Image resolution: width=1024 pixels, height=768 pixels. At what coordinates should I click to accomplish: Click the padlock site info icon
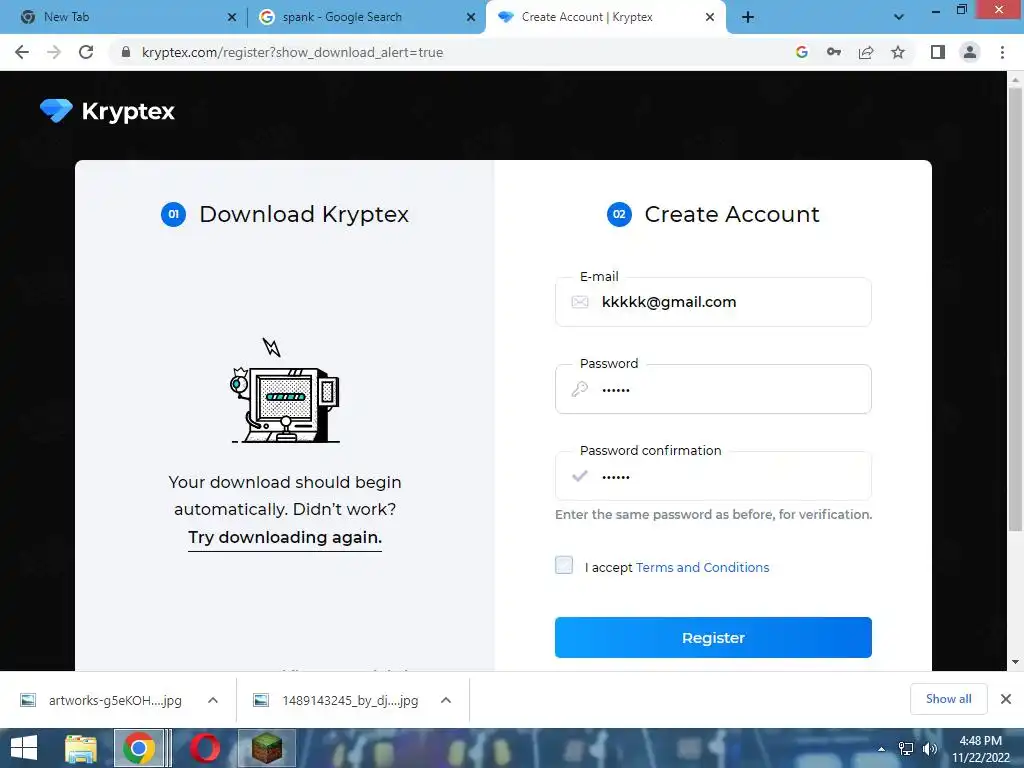pos(126,52)
